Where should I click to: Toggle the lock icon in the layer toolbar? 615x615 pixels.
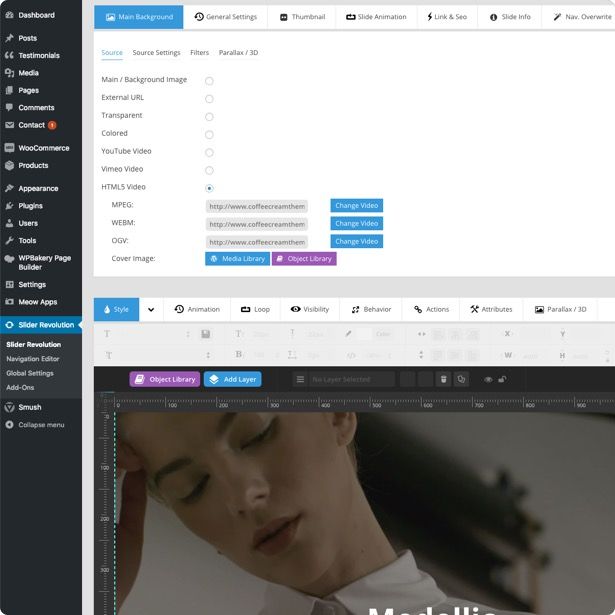(502, 380)
